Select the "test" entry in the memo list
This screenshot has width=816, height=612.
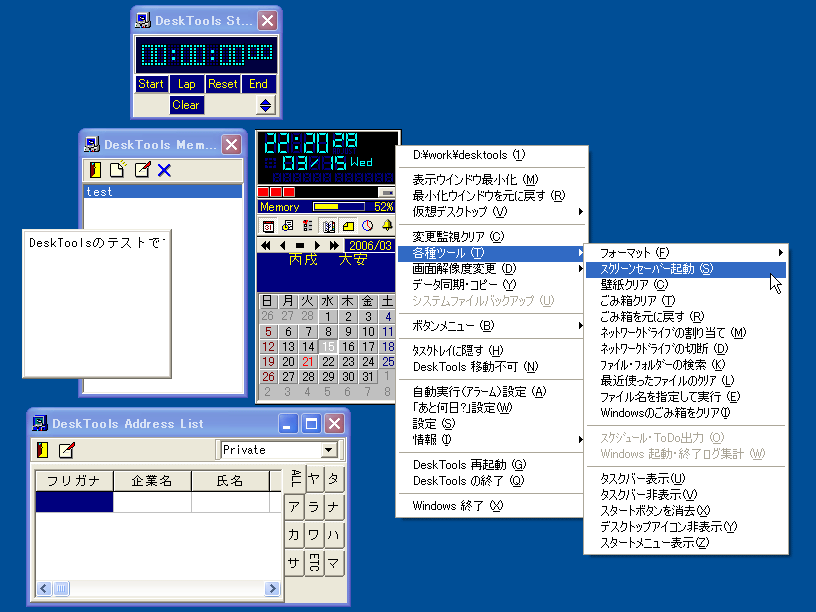(x=162, y=192)
